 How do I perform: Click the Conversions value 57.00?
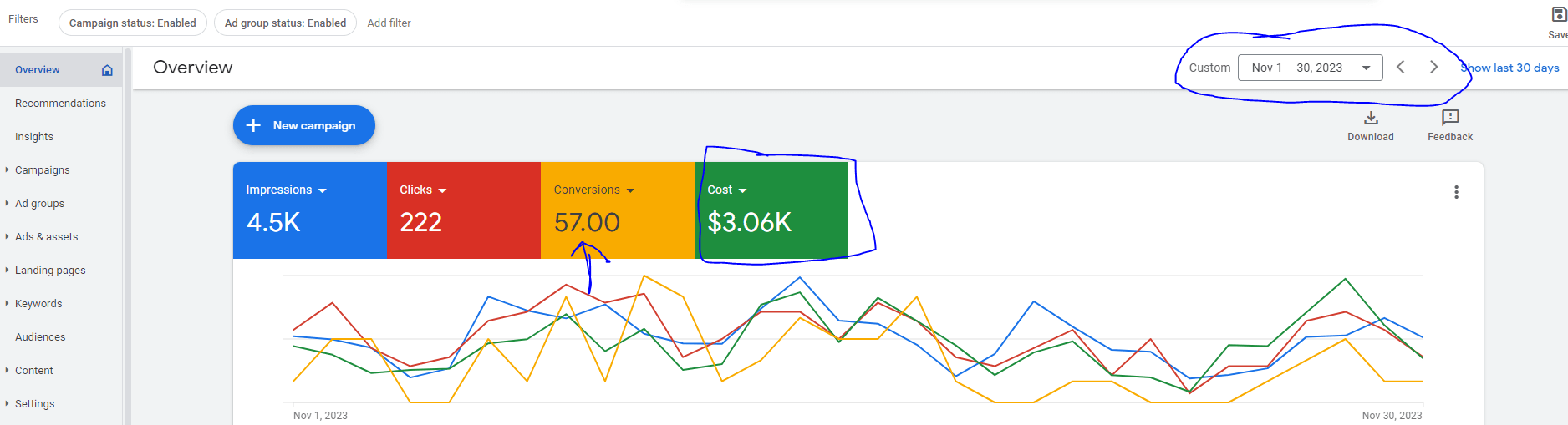[x=587, y=222]
